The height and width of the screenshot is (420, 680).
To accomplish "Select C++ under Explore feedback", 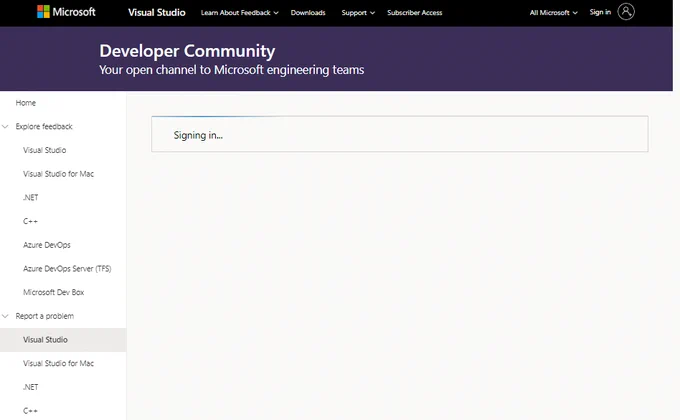I will (x=30, y=221).
